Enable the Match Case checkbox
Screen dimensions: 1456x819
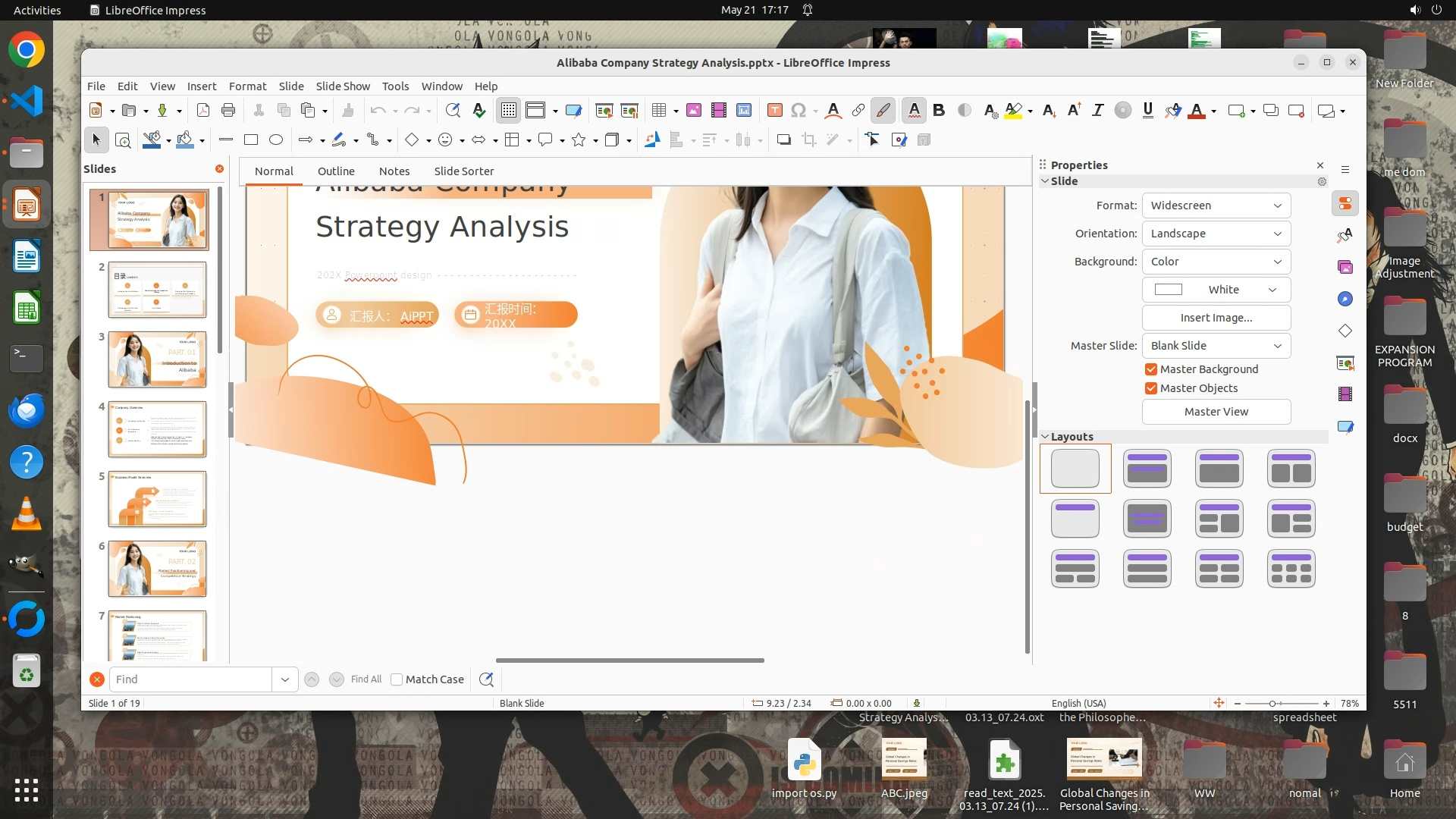coord(397,679)
